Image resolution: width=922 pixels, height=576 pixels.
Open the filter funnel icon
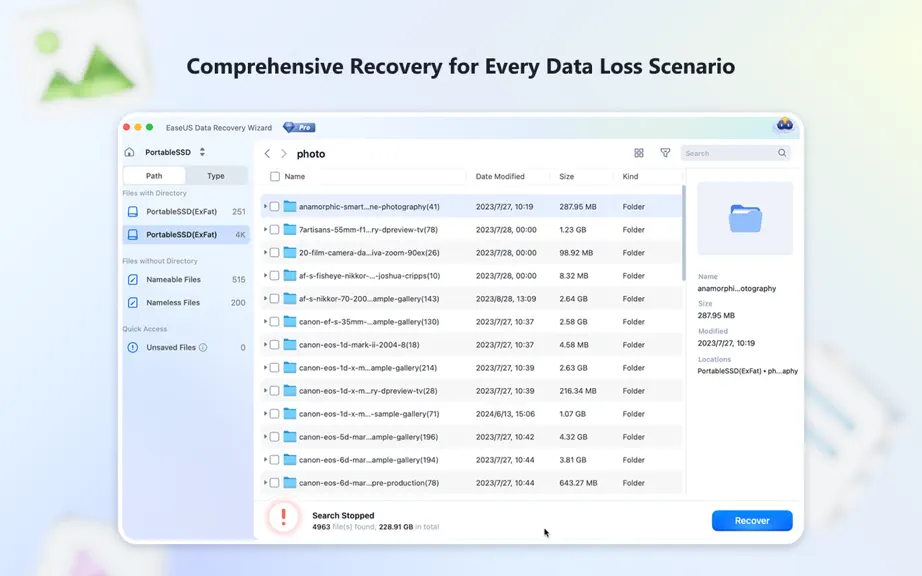click(665, 153)
